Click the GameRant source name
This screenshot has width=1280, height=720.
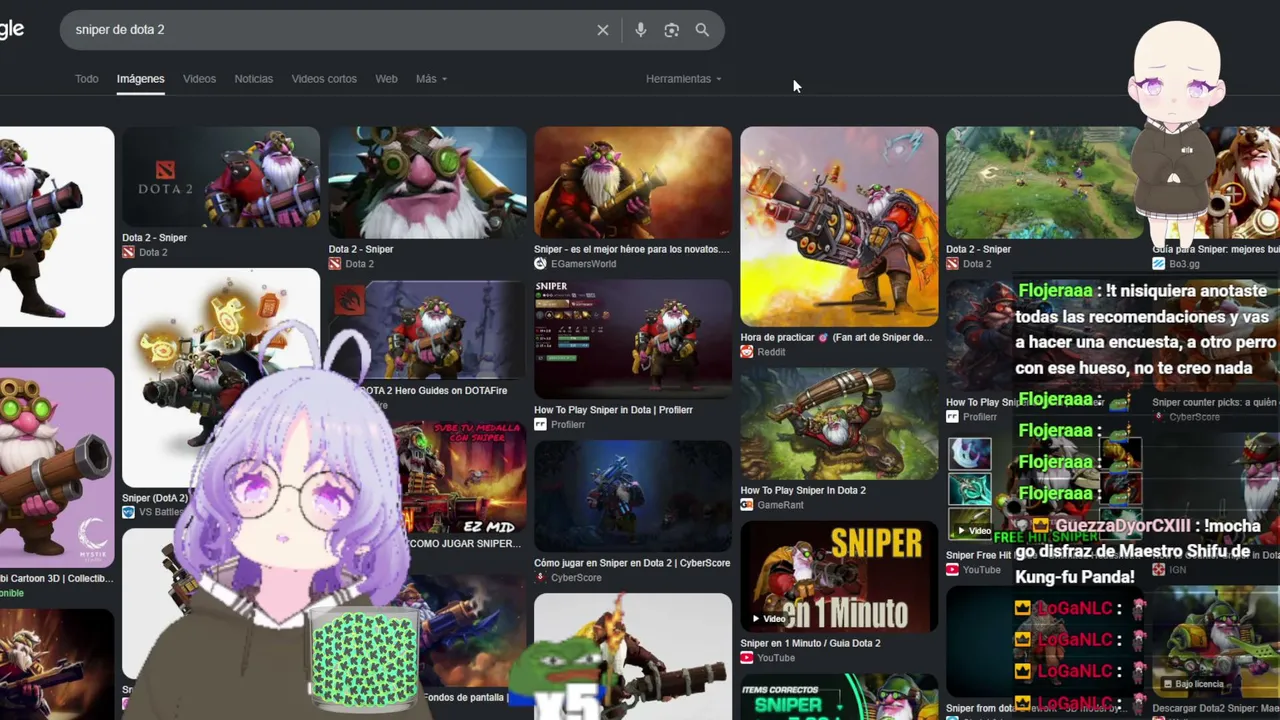(x=781, y=505)
